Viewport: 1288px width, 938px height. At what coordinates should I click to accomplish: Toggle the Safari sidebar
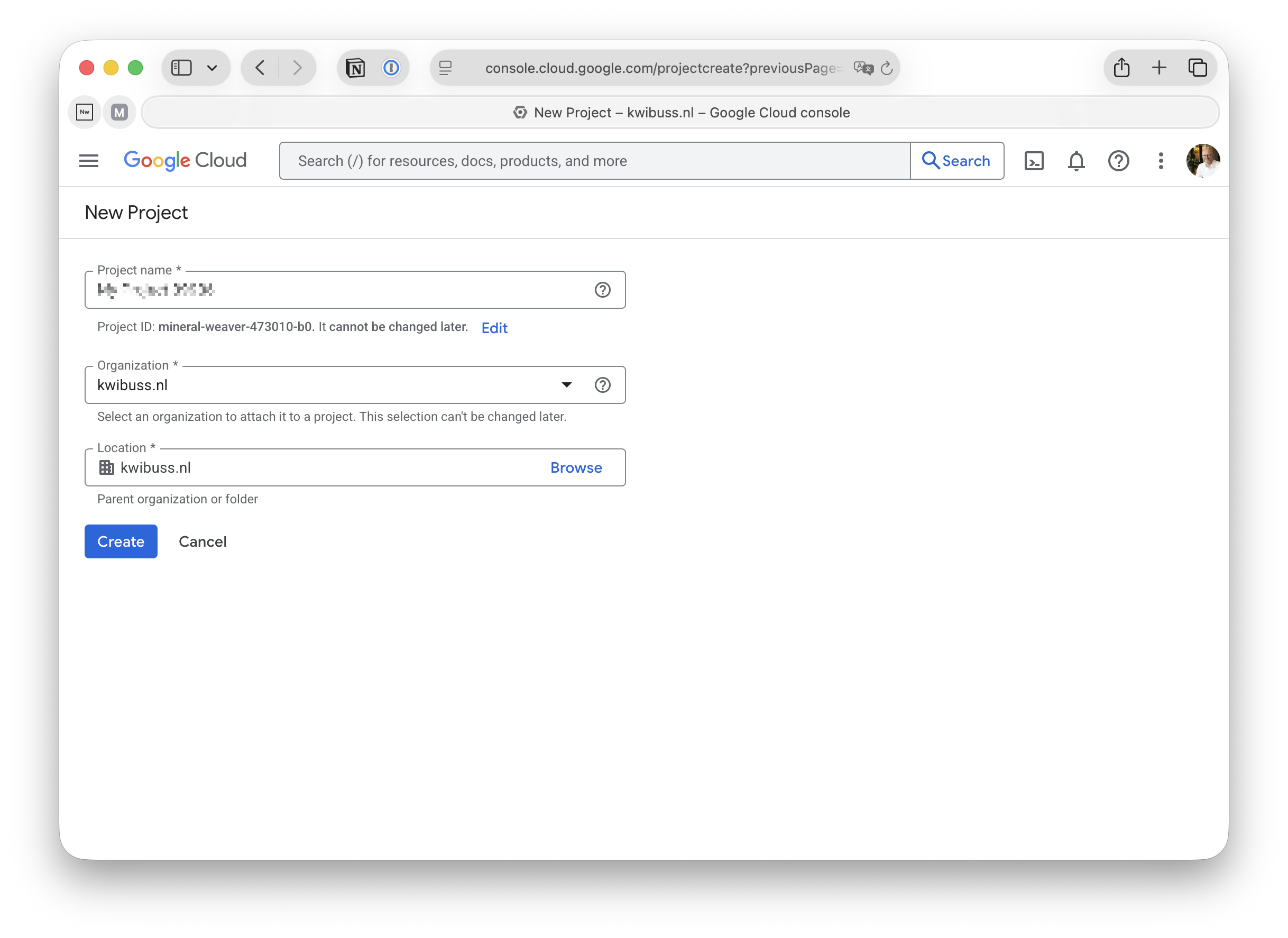tap(182, 68)
